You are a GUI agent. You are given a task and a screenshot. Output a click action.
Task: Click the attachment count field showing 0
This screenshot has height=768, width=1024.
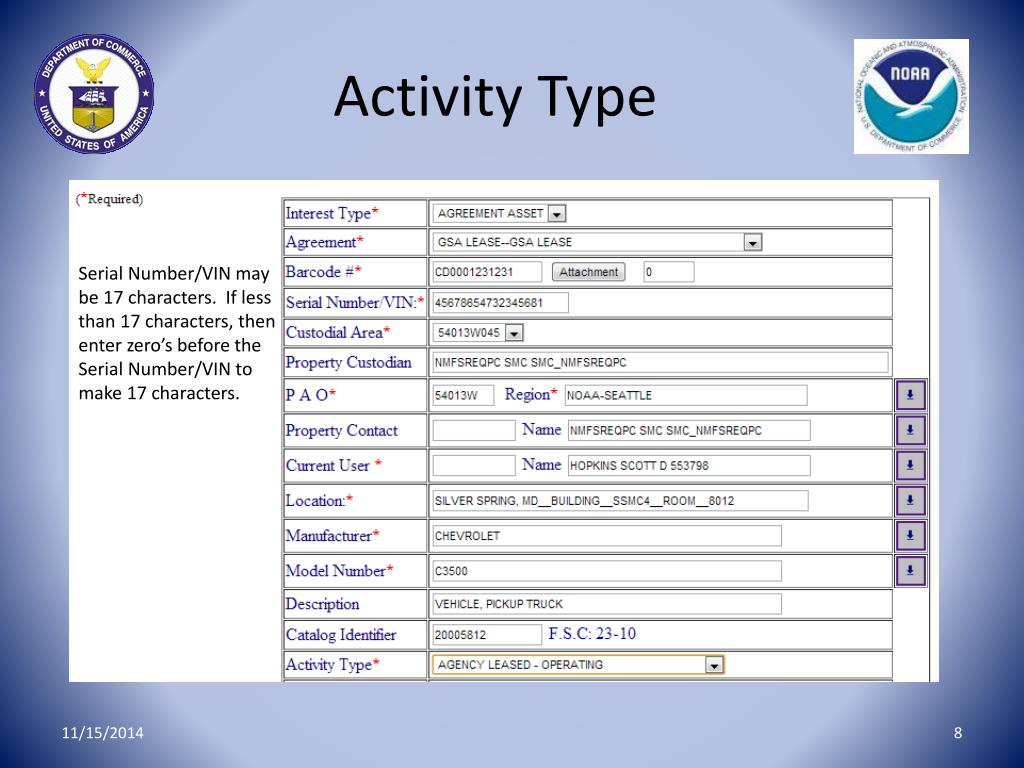tap(669, 272)
